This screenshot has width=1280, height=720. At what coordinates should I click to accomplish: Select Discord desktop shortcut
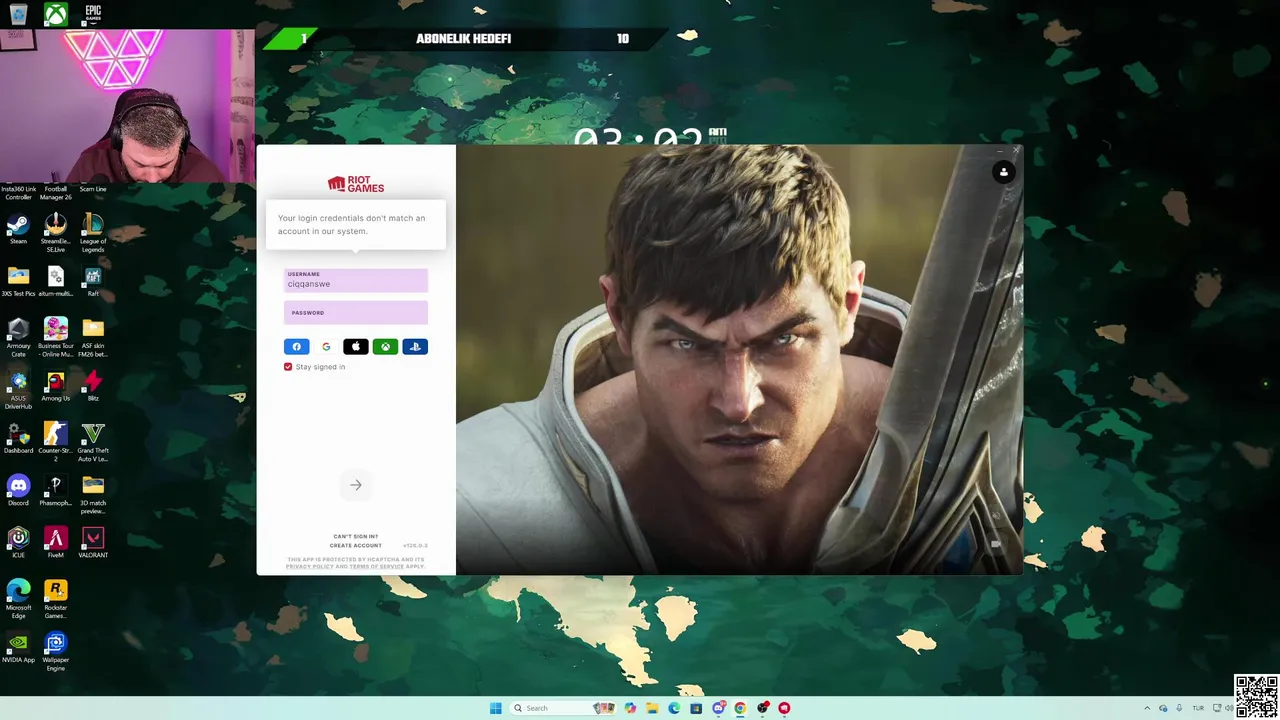click(18, 490)
